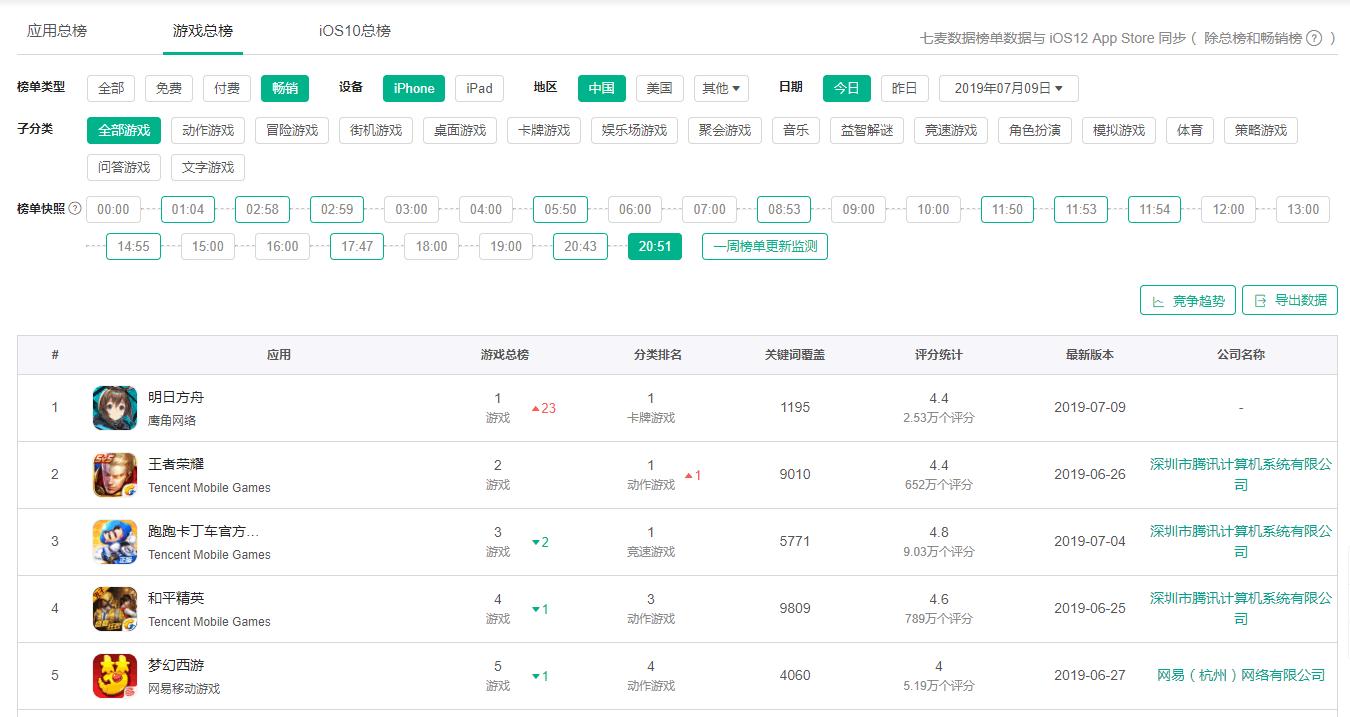Set region to 中国
The image size is (1350, 717).
point(602,88)
